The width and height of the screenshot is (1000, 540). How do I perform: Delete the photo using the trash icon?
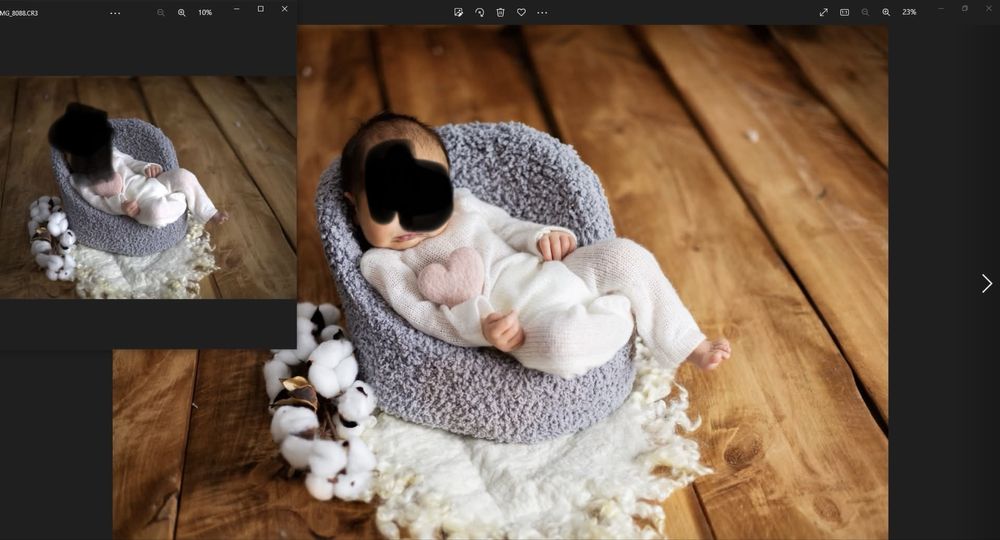tap(501, 12)
